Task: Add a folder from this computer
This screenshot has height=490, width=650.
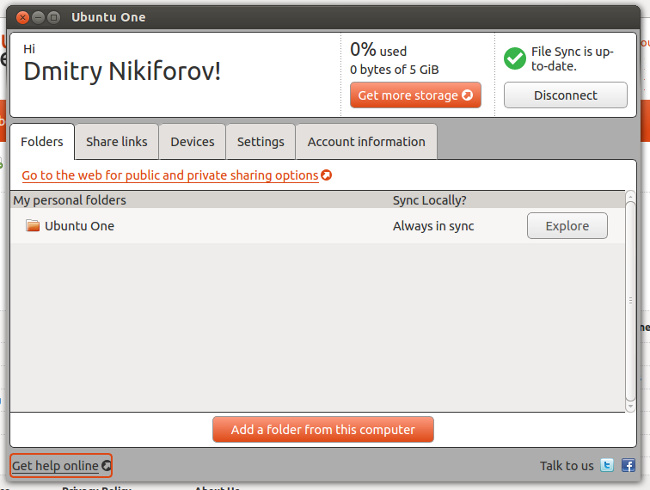Action: (x=323, y=429)
